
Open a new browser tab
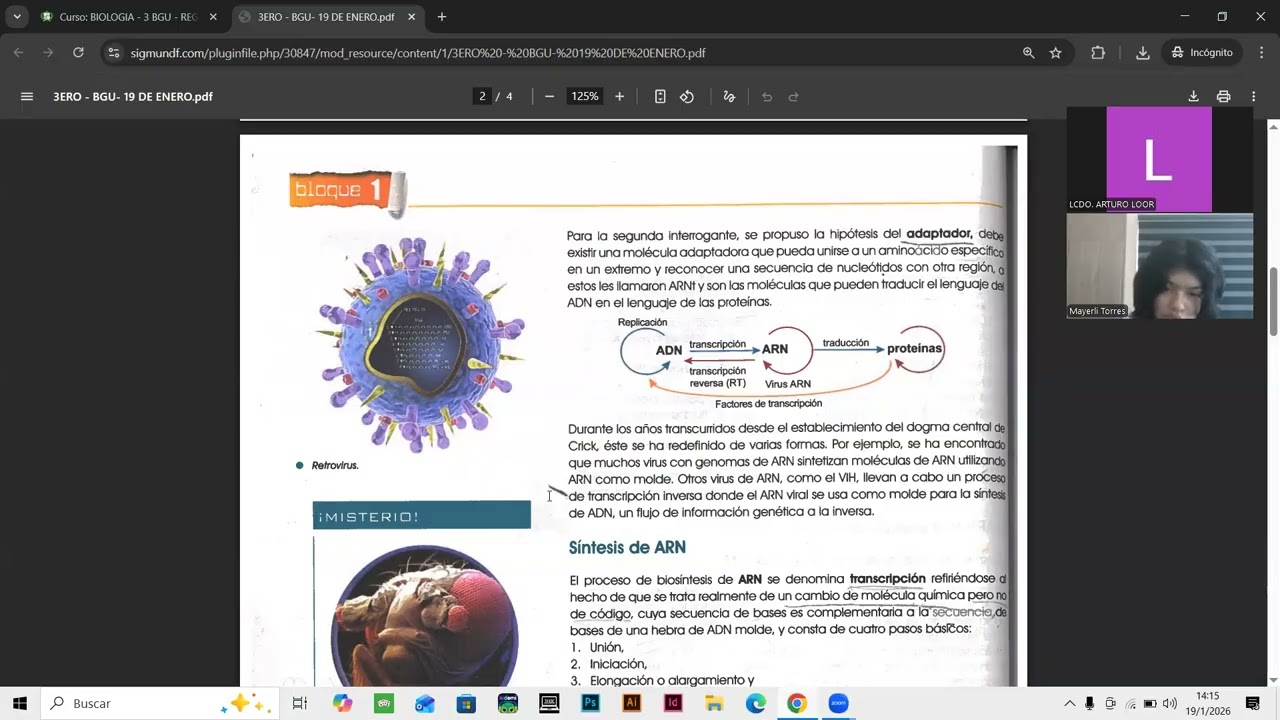[x=442, y=17]
